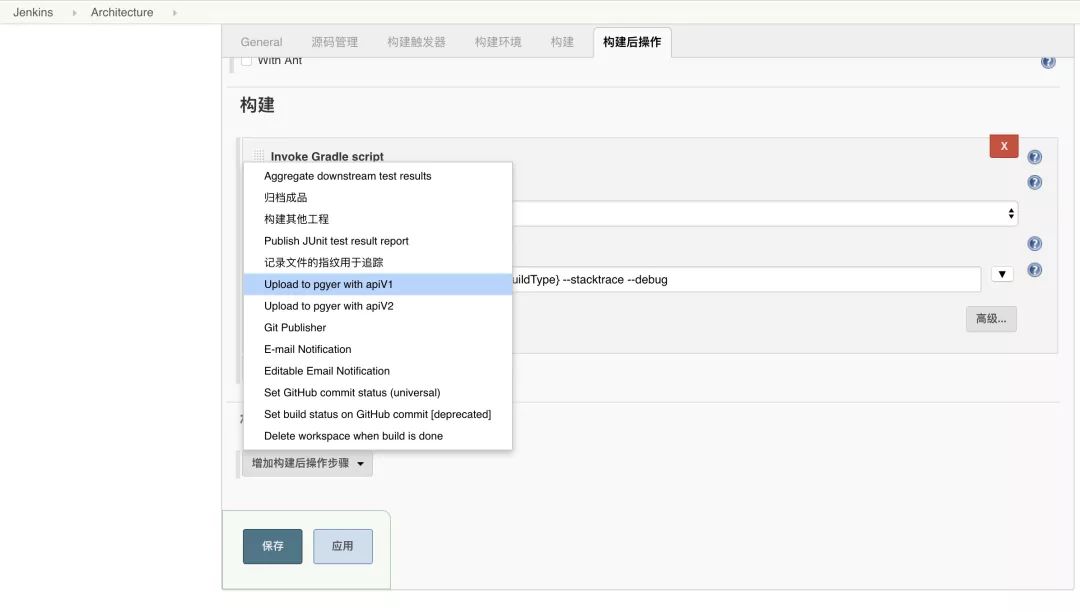Toggle the With Ant checkbox
The width and height of the screenshot is (1080, 612).
247,61
